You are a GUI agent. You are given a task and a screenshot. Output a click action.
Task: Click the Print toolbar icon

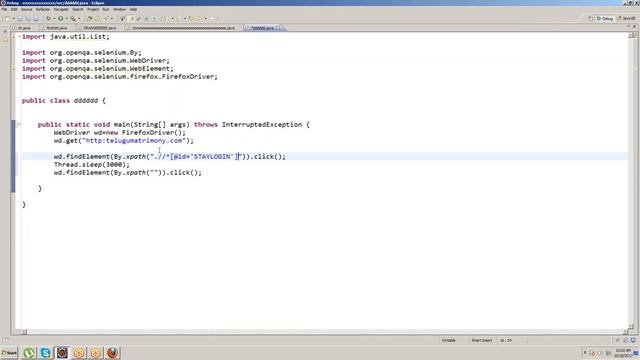pos(36,18)
